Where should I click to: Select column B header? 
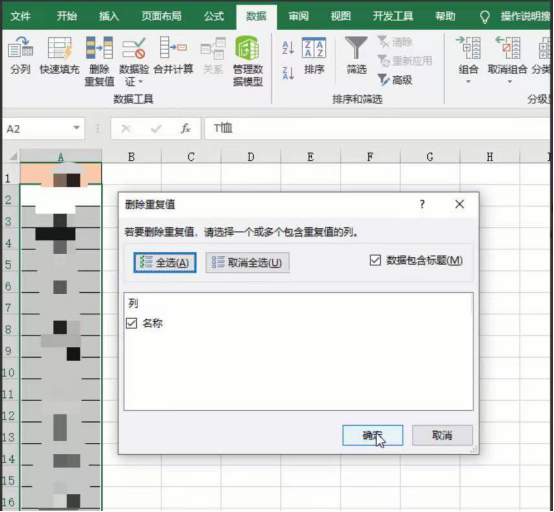pos(131,157)
